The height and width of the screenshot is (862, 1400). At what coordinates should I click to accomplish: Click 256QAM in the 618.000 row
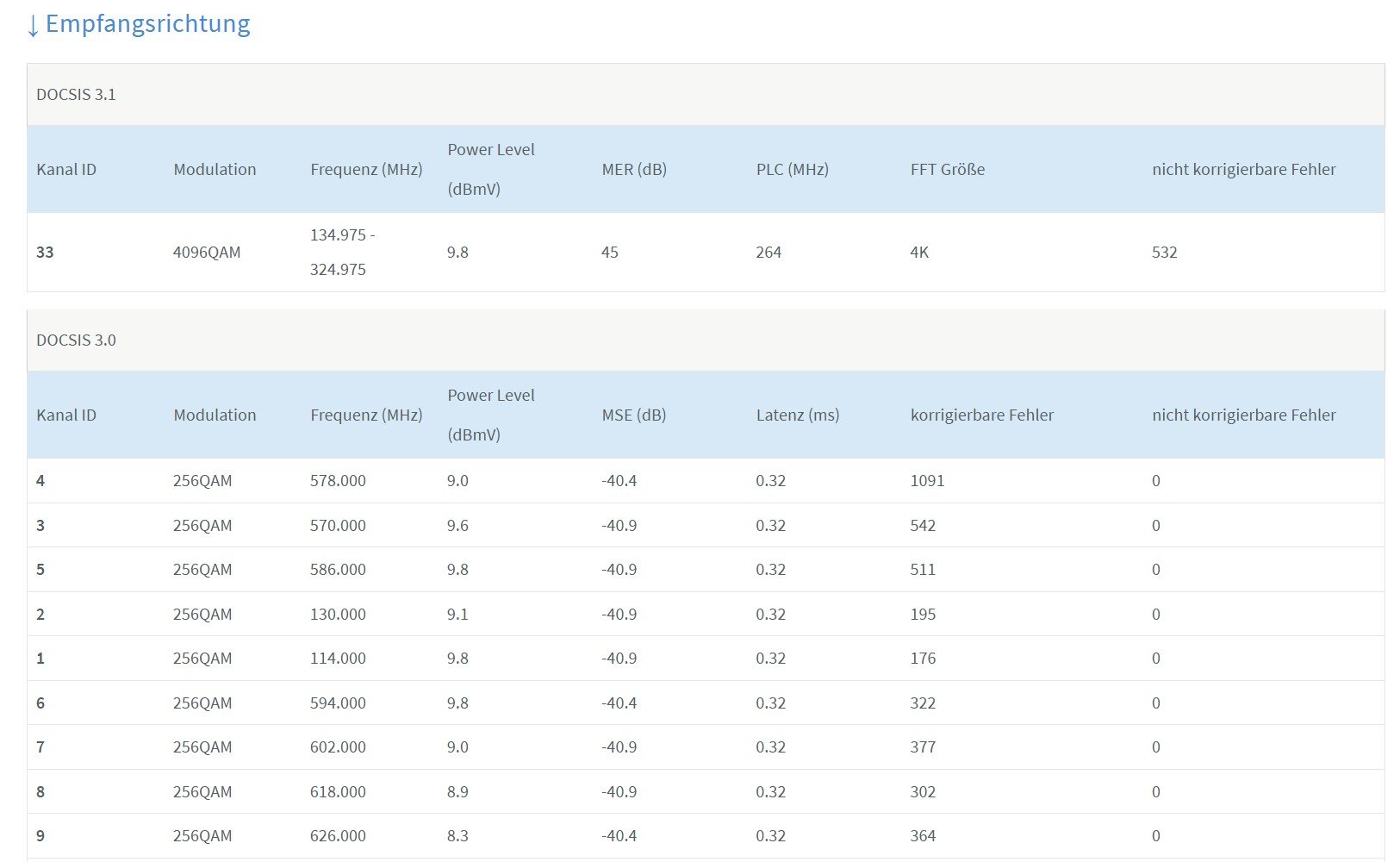[x=202, y=792]
